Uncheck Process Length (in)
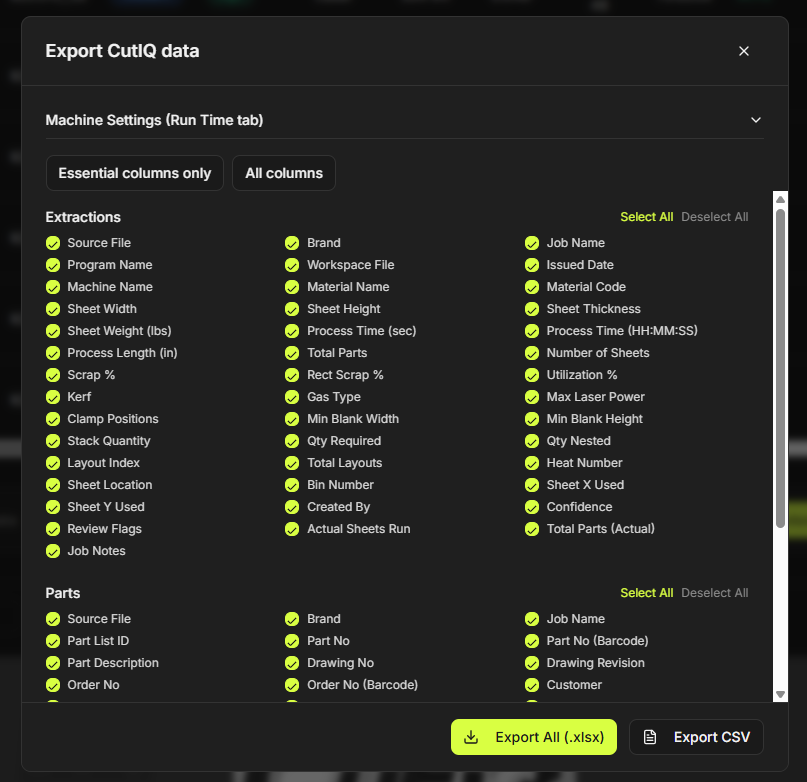 point(53,353)
